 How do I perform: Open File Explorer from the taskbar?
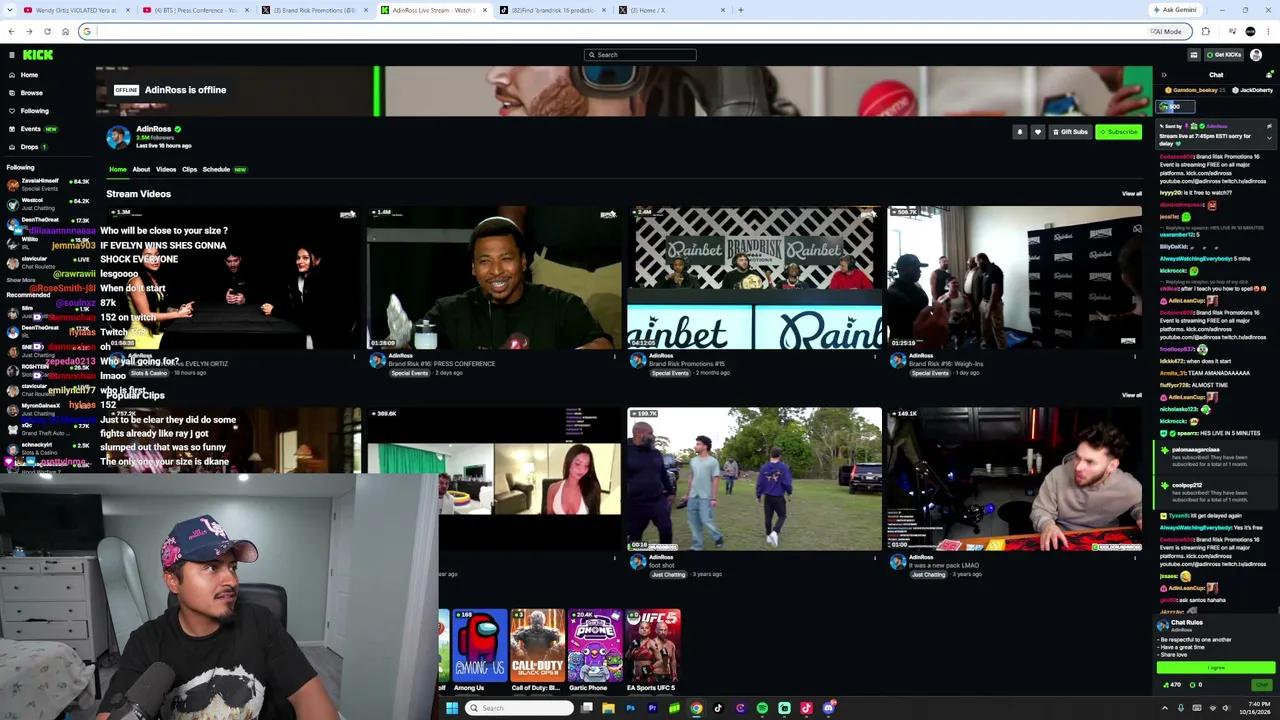point(608,708)
